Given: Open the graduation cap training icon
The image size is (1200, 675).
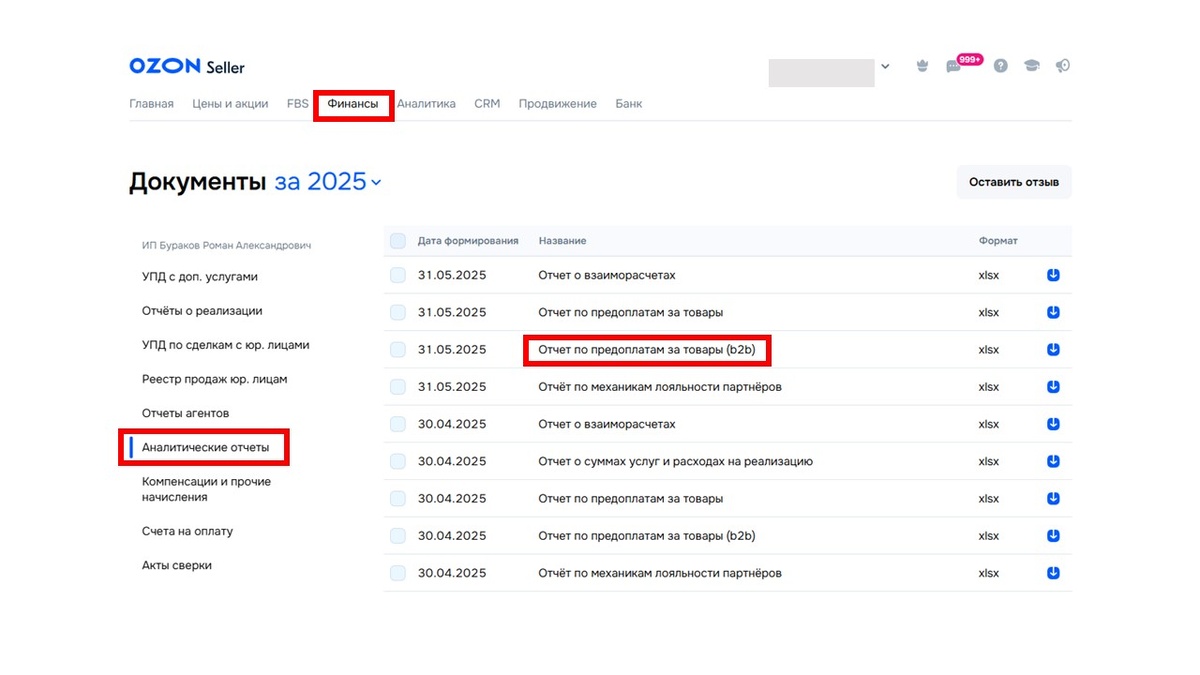Looking at the screenshot, I should click(1031, 66).
